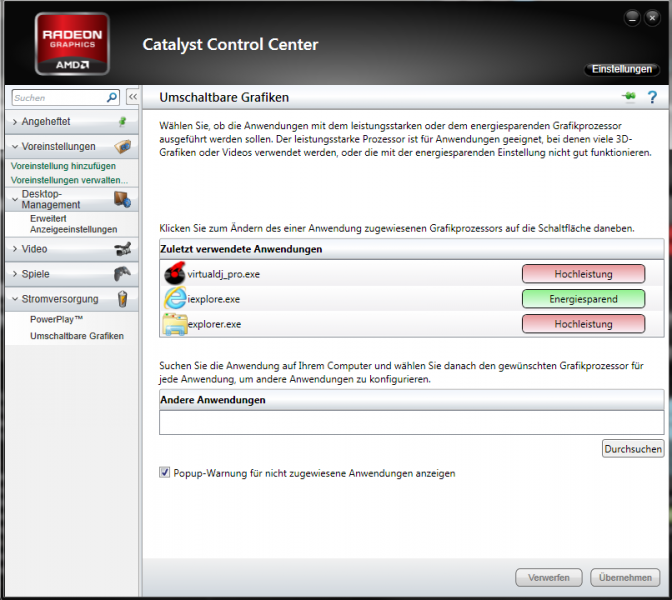672x600 pixels.
Task: Toggle popup warning for unassigned applications checkbox
Action: tap(164, 473)
